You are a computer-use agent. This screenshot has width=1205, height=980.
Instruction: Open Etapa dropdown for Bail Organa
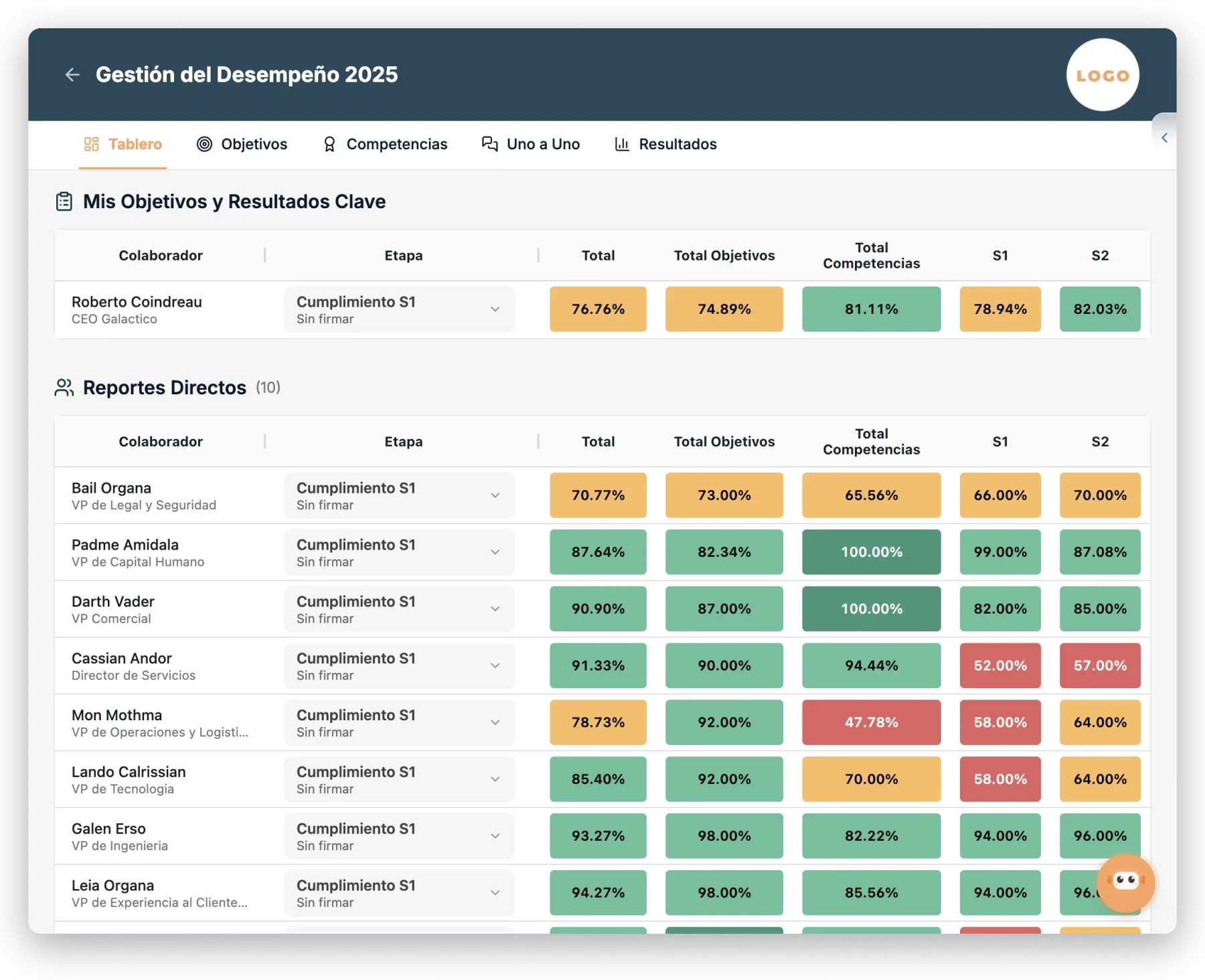[x=400, y=495]
